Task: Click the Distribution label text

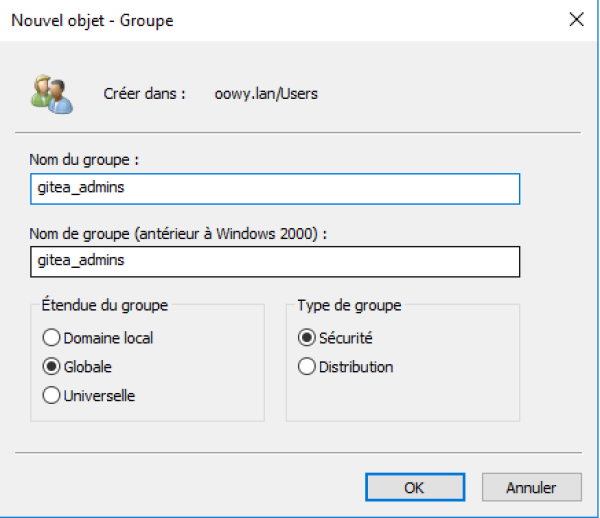Action: click(356, 367)
